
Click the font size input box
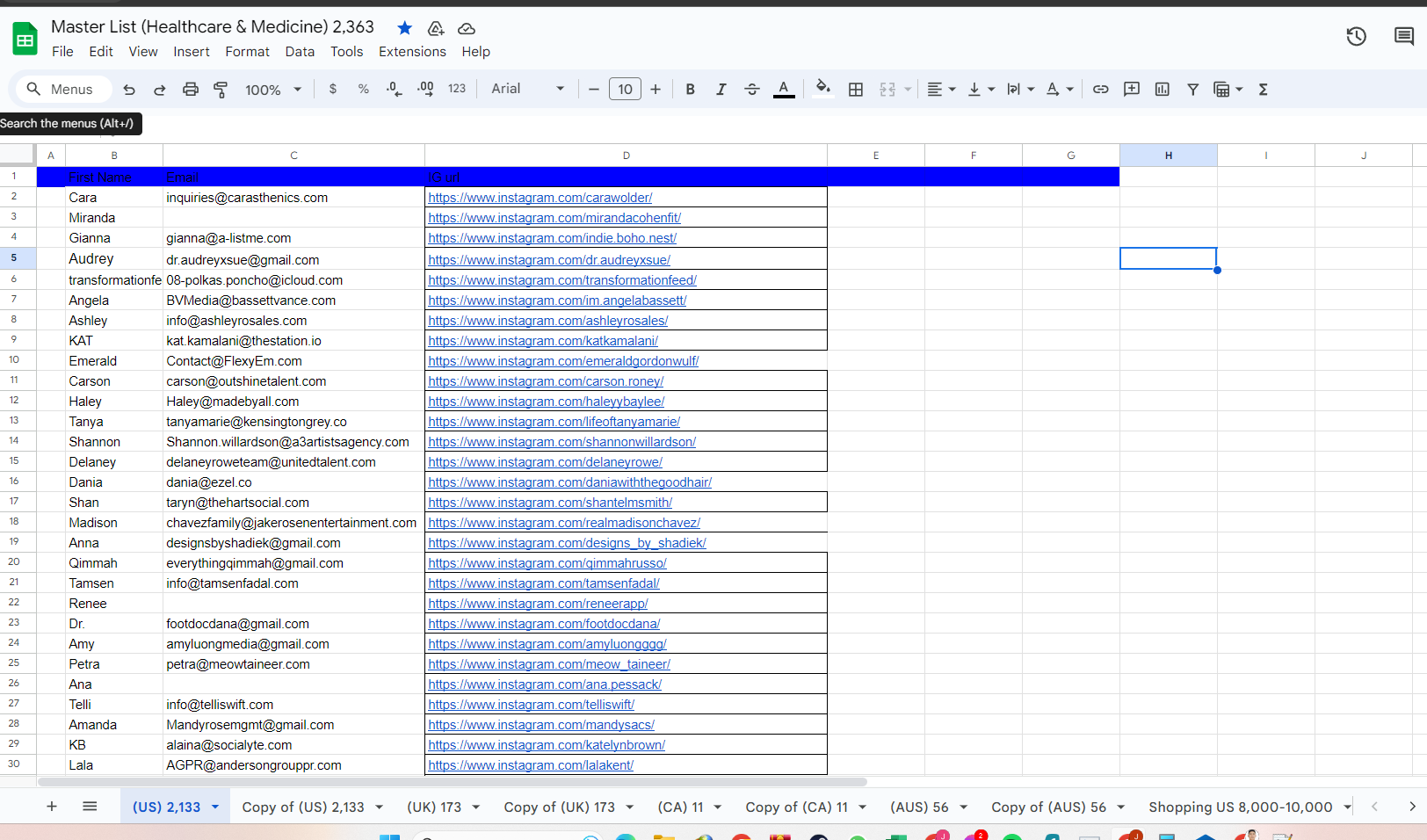click(x=625, y=89)
